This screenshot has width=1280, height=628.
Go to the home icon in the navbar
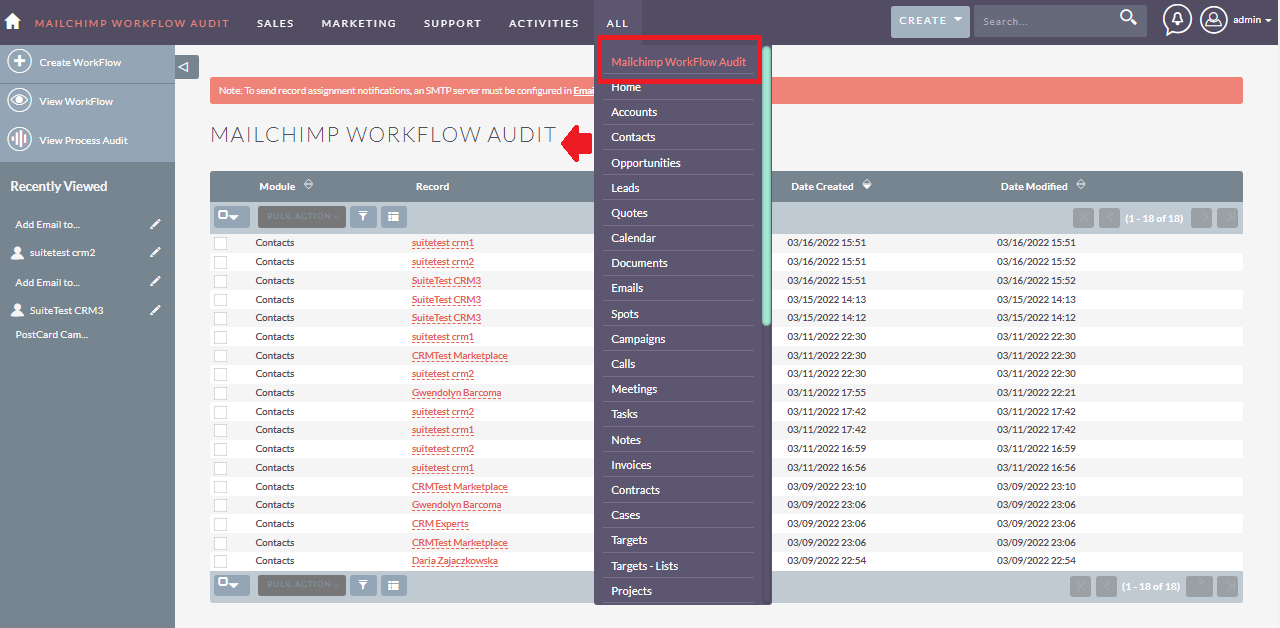12,21
